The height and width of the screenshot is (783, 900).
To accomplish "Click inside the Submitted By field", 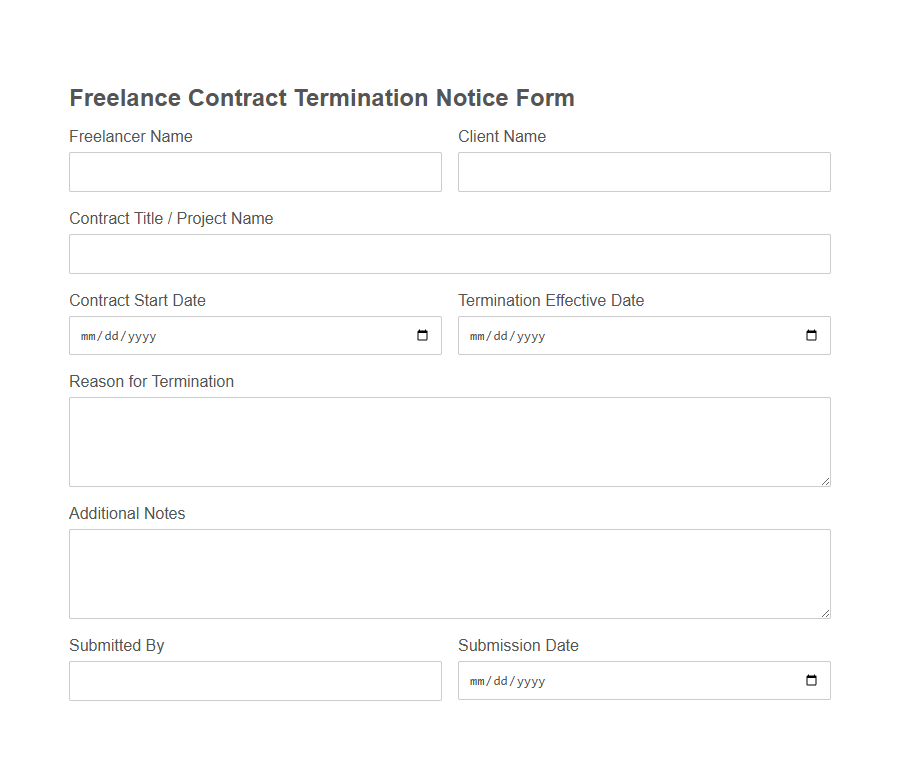I will [x=255, y=680].
